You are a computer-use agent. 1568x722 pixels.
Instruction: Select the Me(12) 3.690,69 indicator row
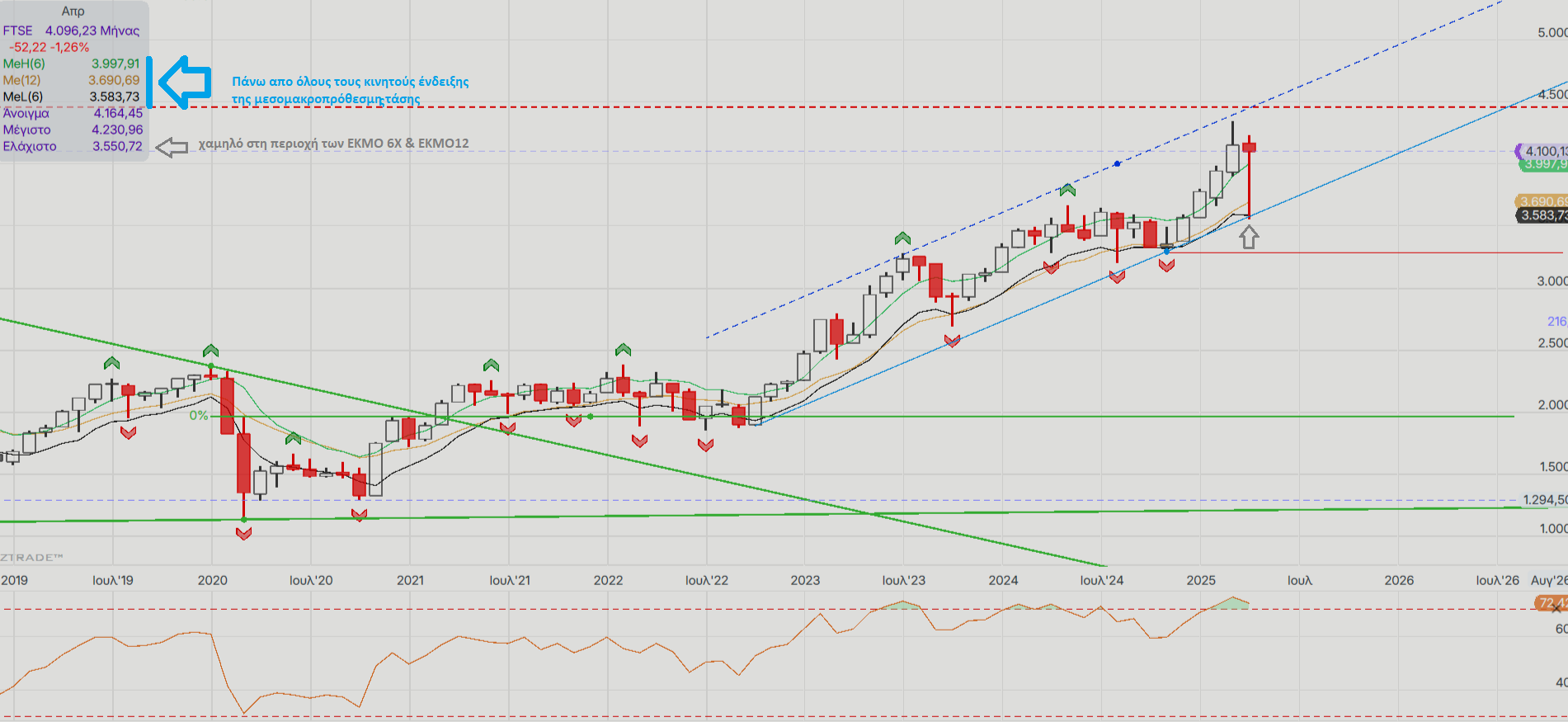pos(72,80)
